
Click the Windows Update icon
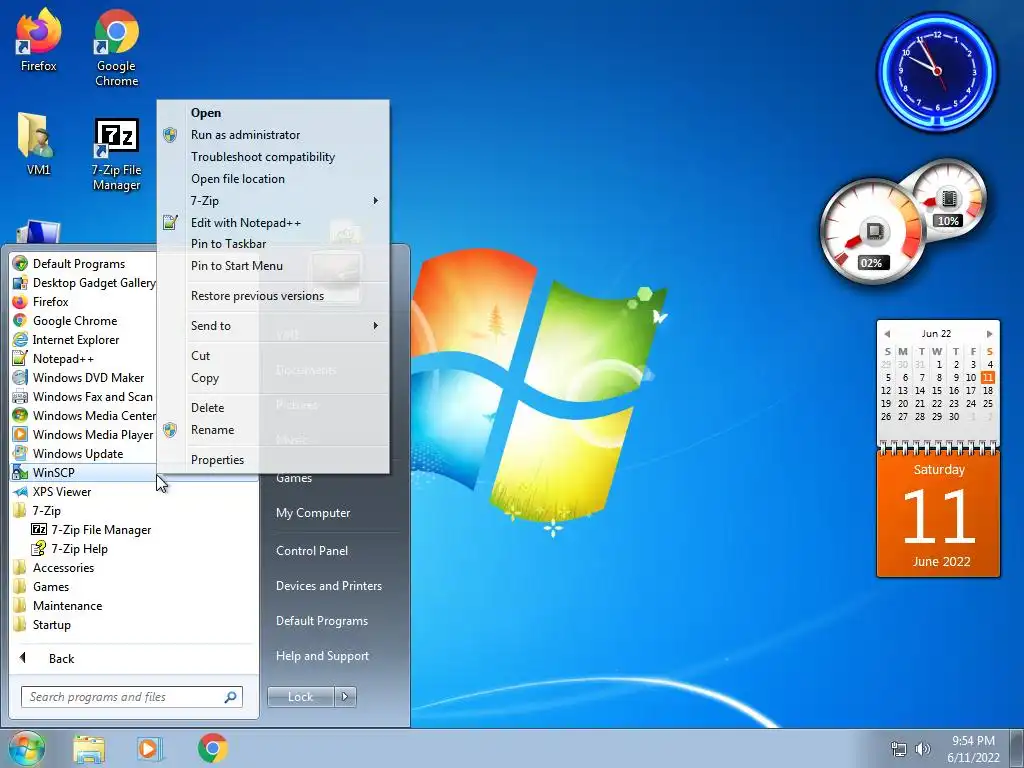[x=20, y=453]
